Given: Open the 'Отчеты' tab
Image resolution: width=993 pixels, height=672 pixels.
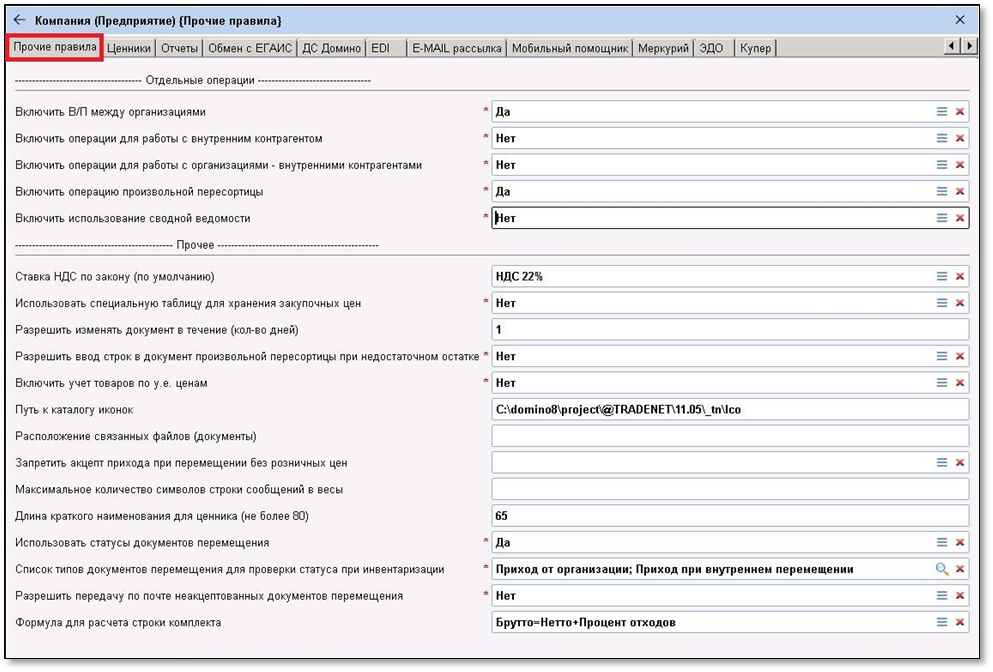Looking at the screenshot, I should (x=179, y=48).
